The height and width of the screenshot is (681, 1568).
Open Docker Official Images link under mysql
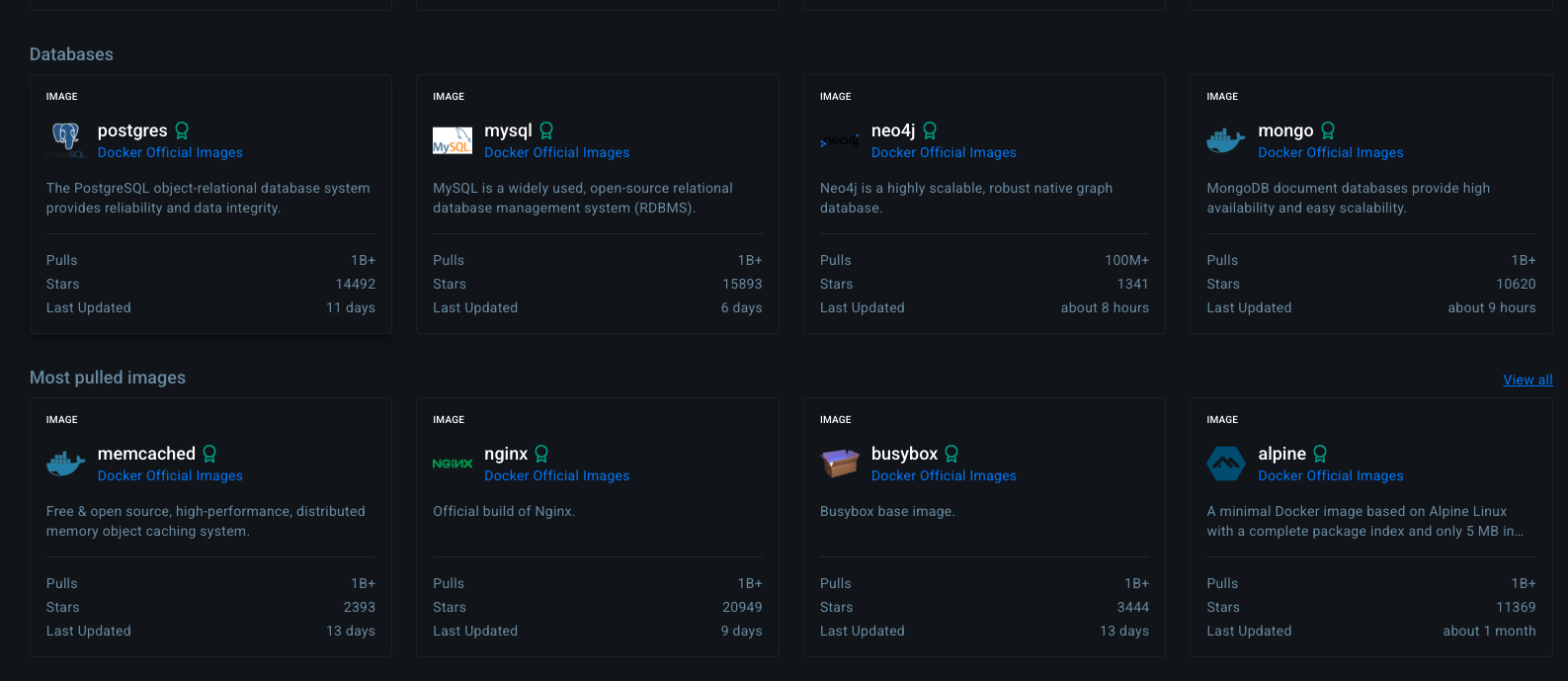point(556,152)
